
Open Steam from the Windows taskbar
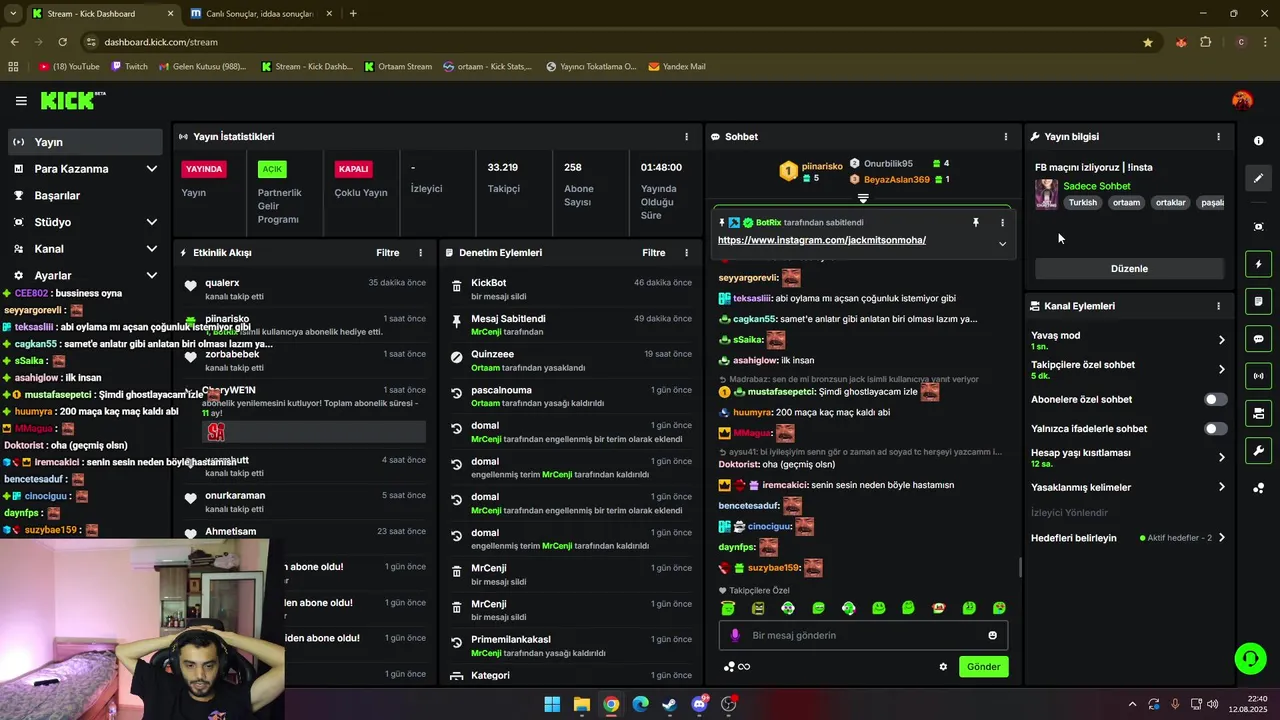coord(670,704)
